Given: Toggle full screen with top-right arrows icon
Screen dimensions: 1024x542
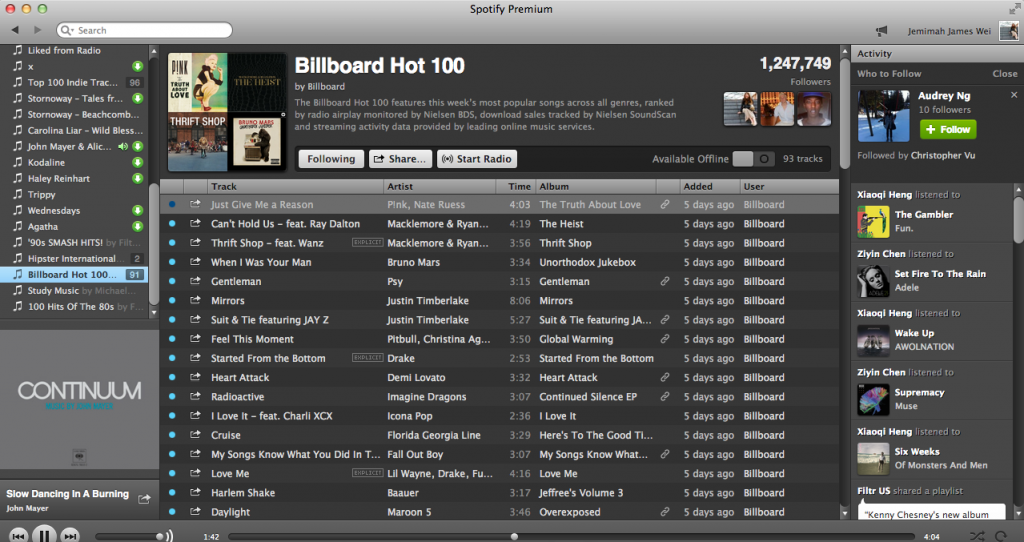Looking at the screenshot, I should [1014, 8].
